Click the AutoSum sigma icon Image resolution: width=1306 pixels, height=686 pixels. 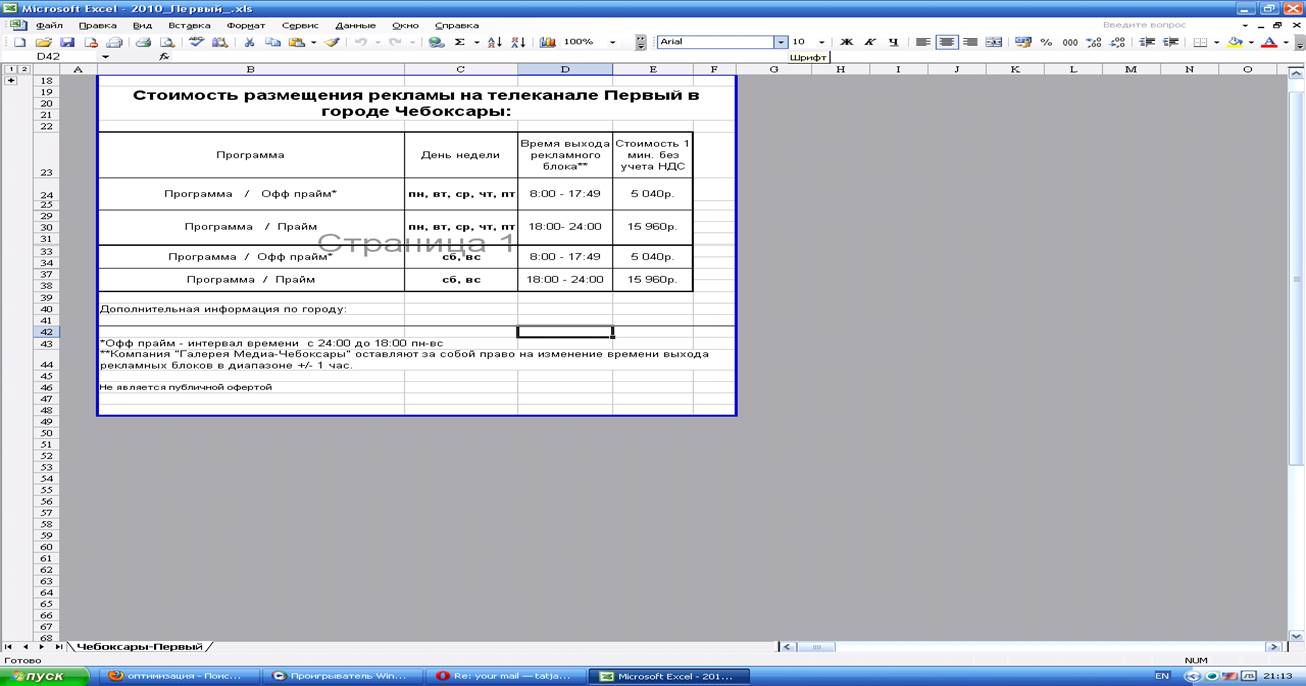(x=460, y=43)
